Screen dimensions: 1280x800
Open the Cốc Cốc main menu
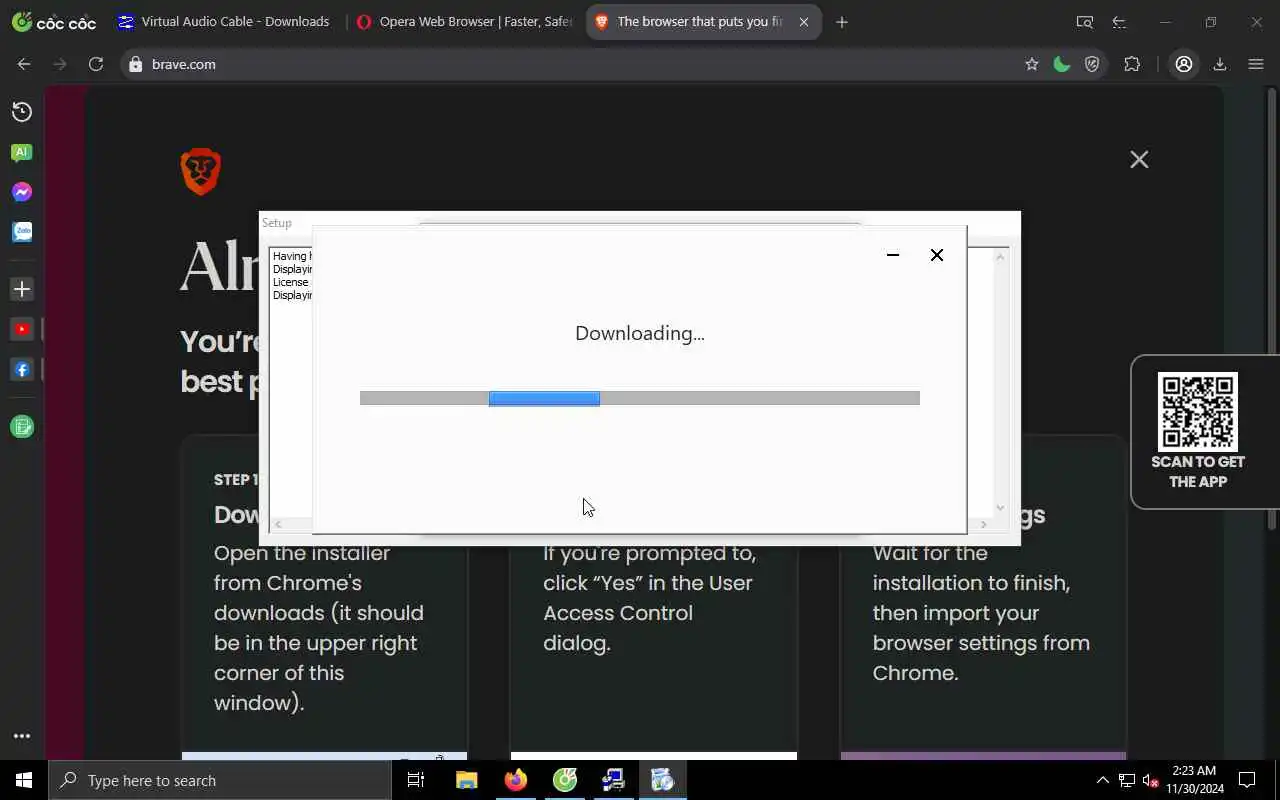click(1256, 64)
